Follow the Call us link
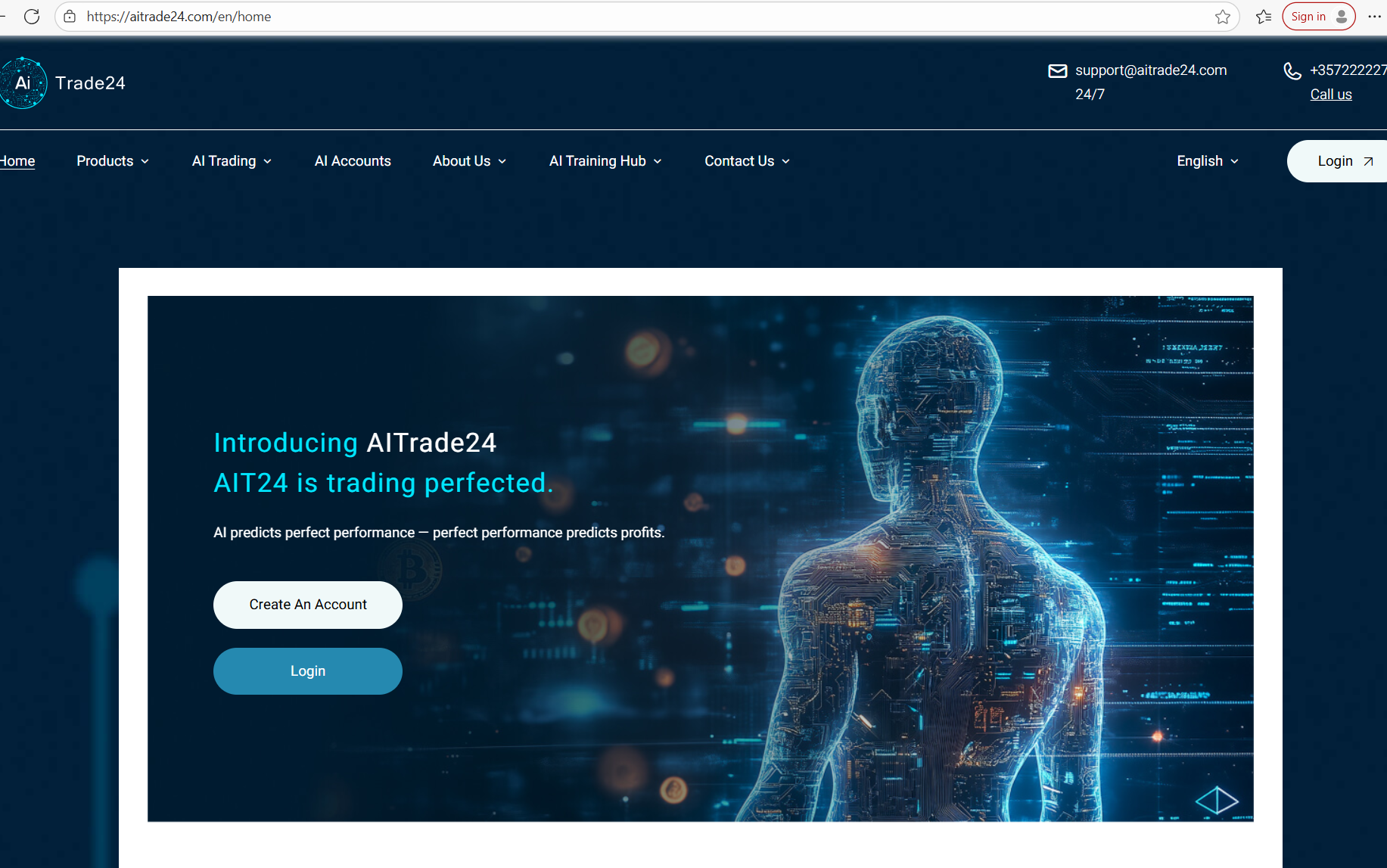 point(1330,95)
